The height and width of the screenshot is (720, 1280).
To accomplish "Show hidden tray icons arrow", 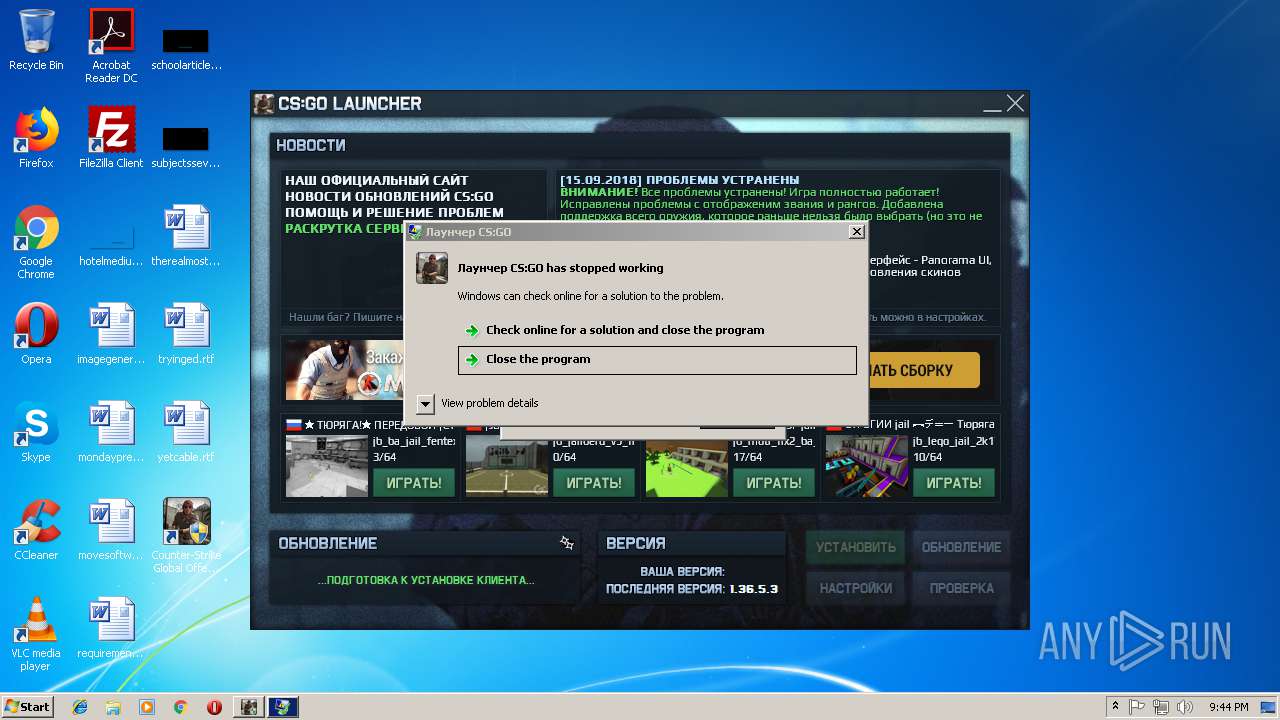I will click(x=1115, y=707).
